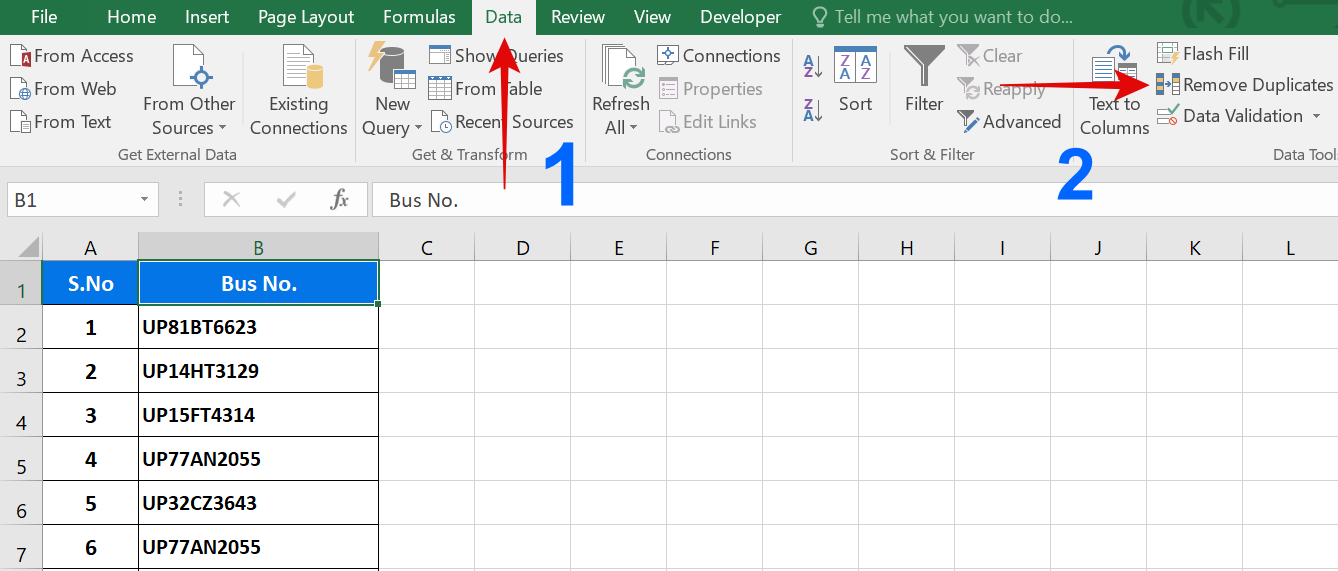Click Edit Links
Image resolution: width=1338 pixels, height=571 pixels.
pos(707,122)
